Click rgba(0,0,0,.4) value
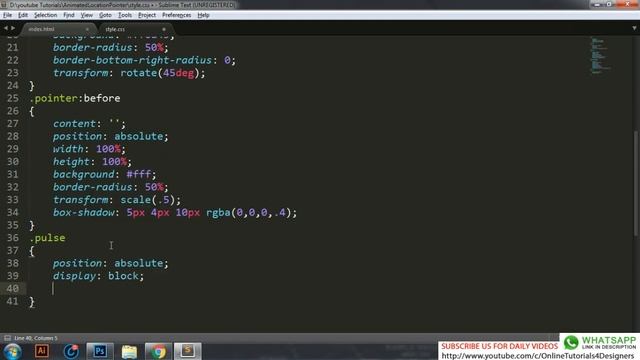 [248, 213]
